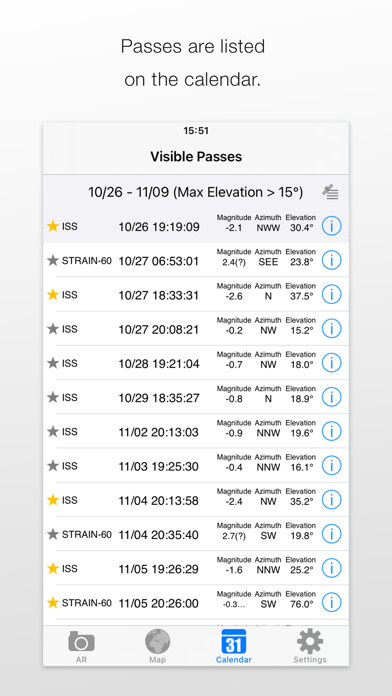Unstar the STRAIN-60 11/05 20:26:00 pass
This screenshot has height=696, width=392.
53,603
